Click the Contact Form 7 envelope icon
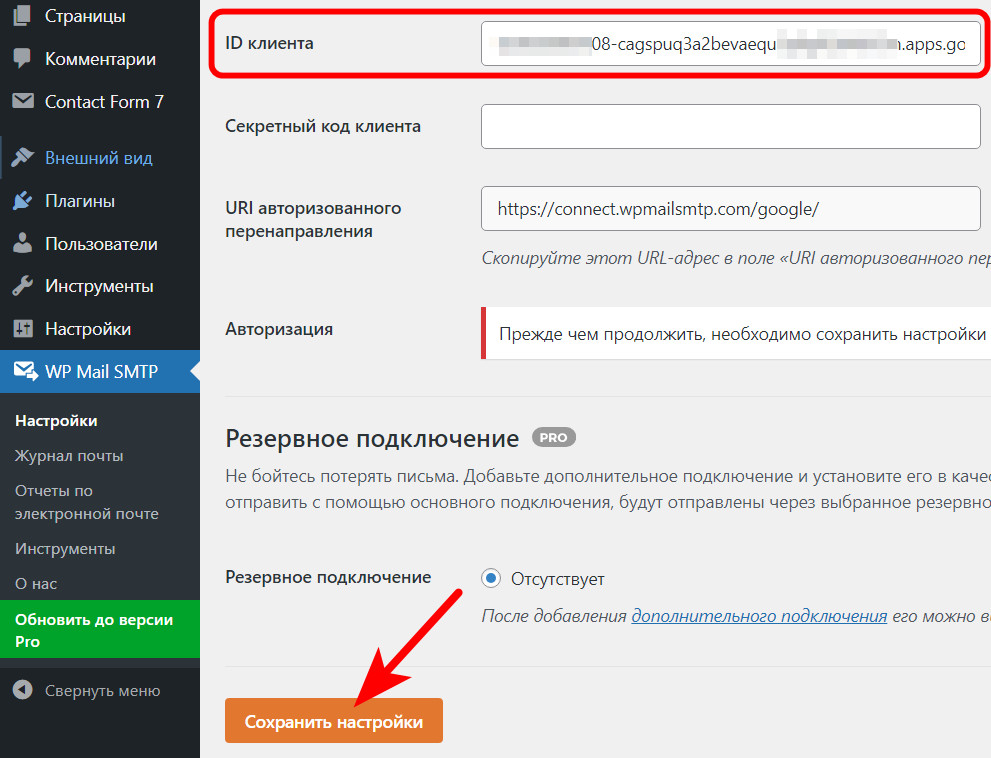The height and width of the screenshot is (758, 991). [23, 101]
